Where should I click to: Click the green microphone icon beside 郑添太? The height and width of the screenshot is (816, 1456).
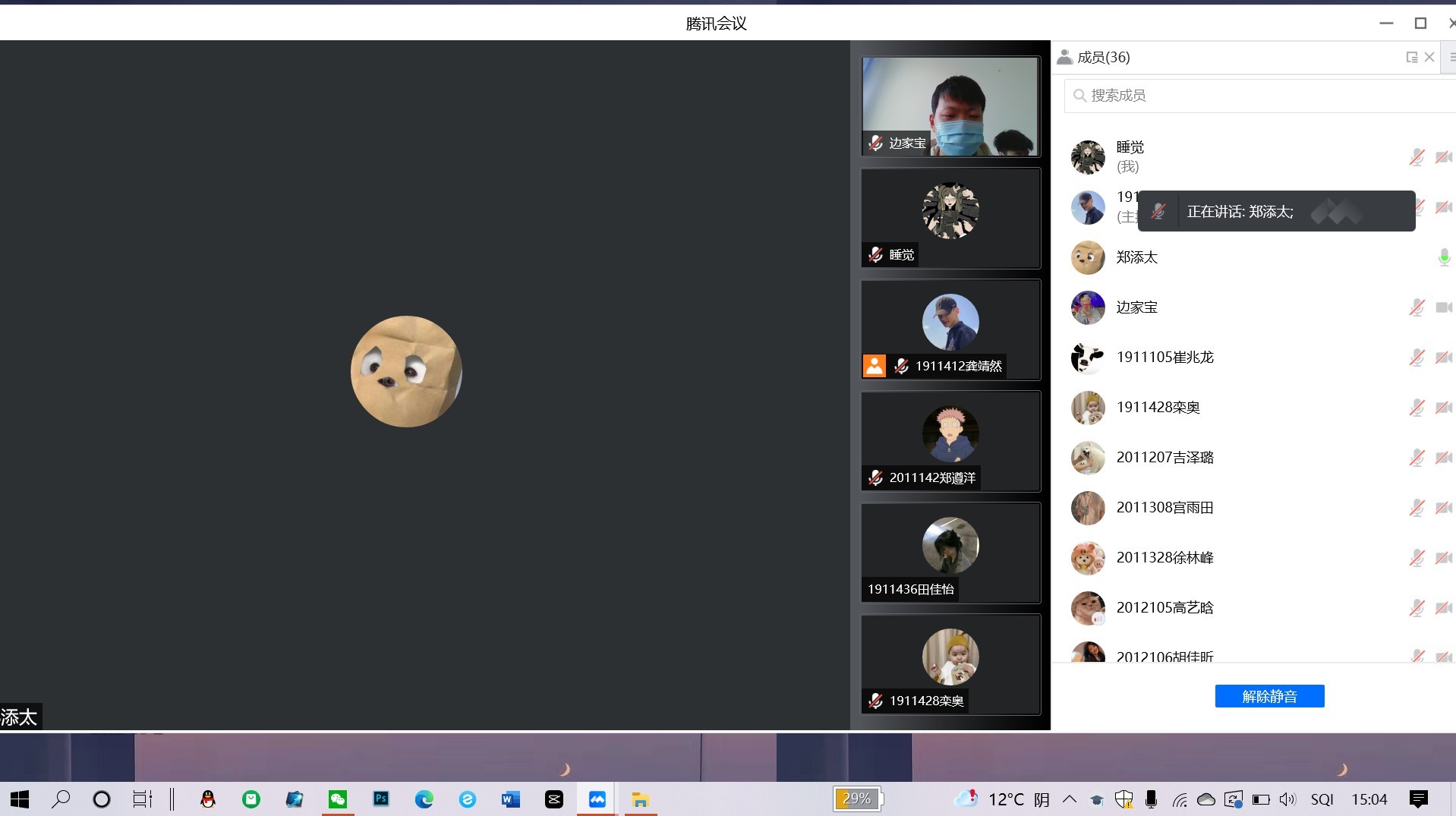point(1444,258)
